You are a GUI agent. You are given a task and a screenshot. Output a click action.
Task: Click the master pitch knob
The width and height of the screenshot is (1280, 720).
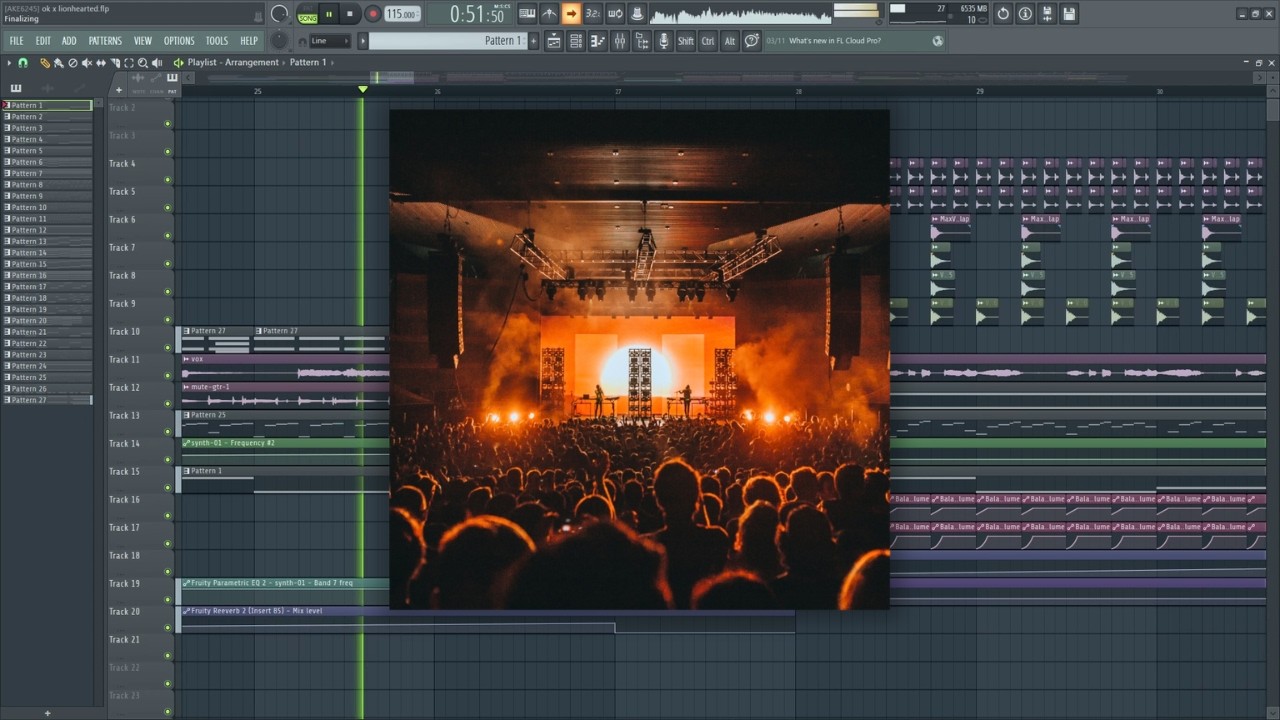(280, 41)
